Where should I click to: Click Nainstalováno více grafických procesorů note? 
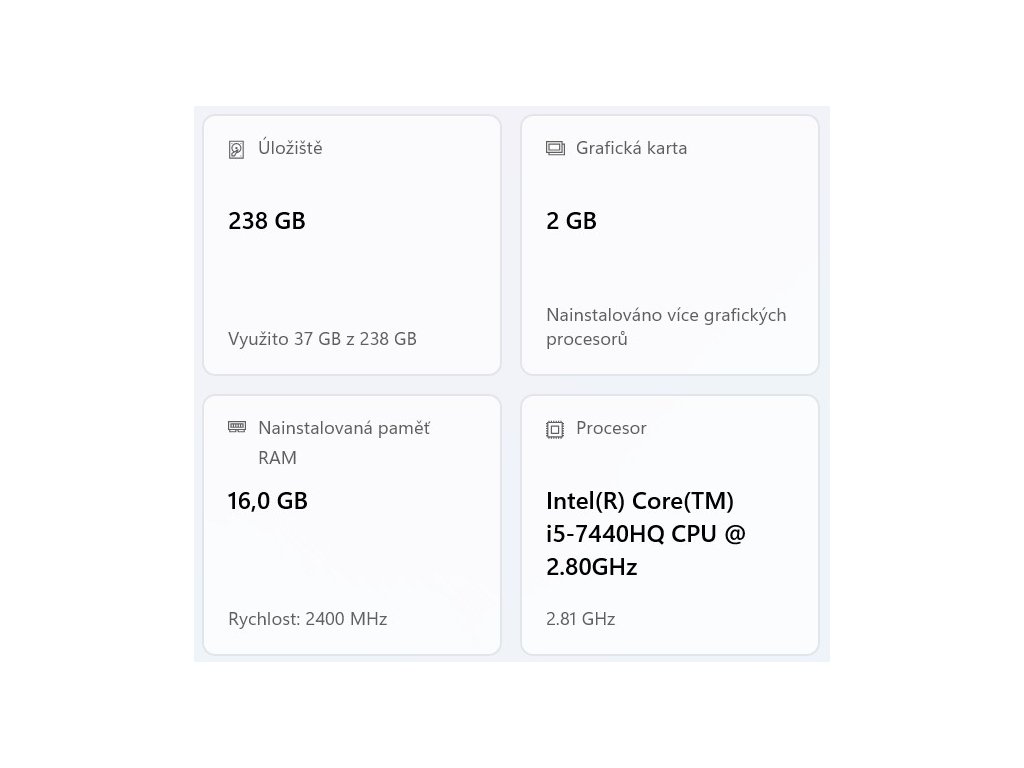(x=666, y=327)
